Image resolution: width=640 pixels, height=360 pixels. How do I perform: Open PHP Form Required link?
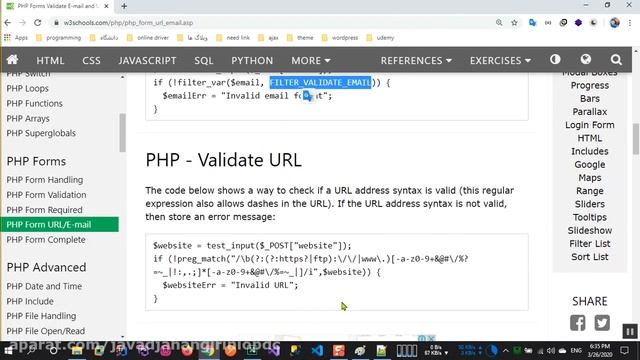click(44, 210)
